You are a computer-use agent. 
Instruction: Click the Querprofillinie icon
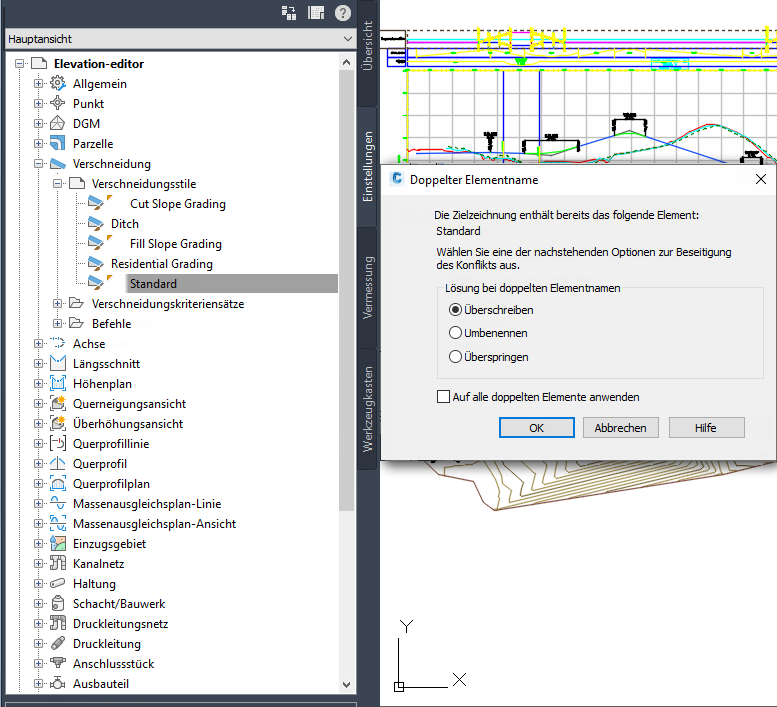(57, 443)
